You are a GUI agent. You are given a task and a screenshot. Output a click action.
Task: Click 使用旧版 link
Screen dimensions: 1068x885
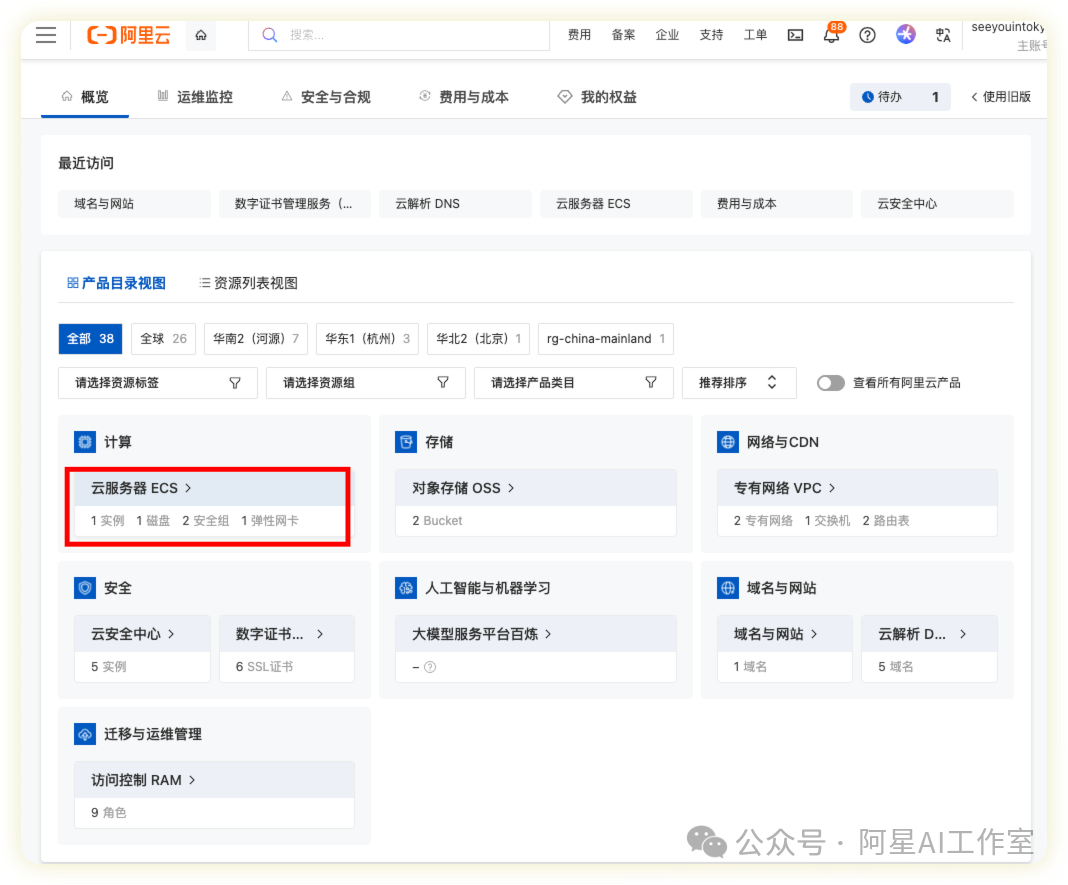(x=1001, y=97)
